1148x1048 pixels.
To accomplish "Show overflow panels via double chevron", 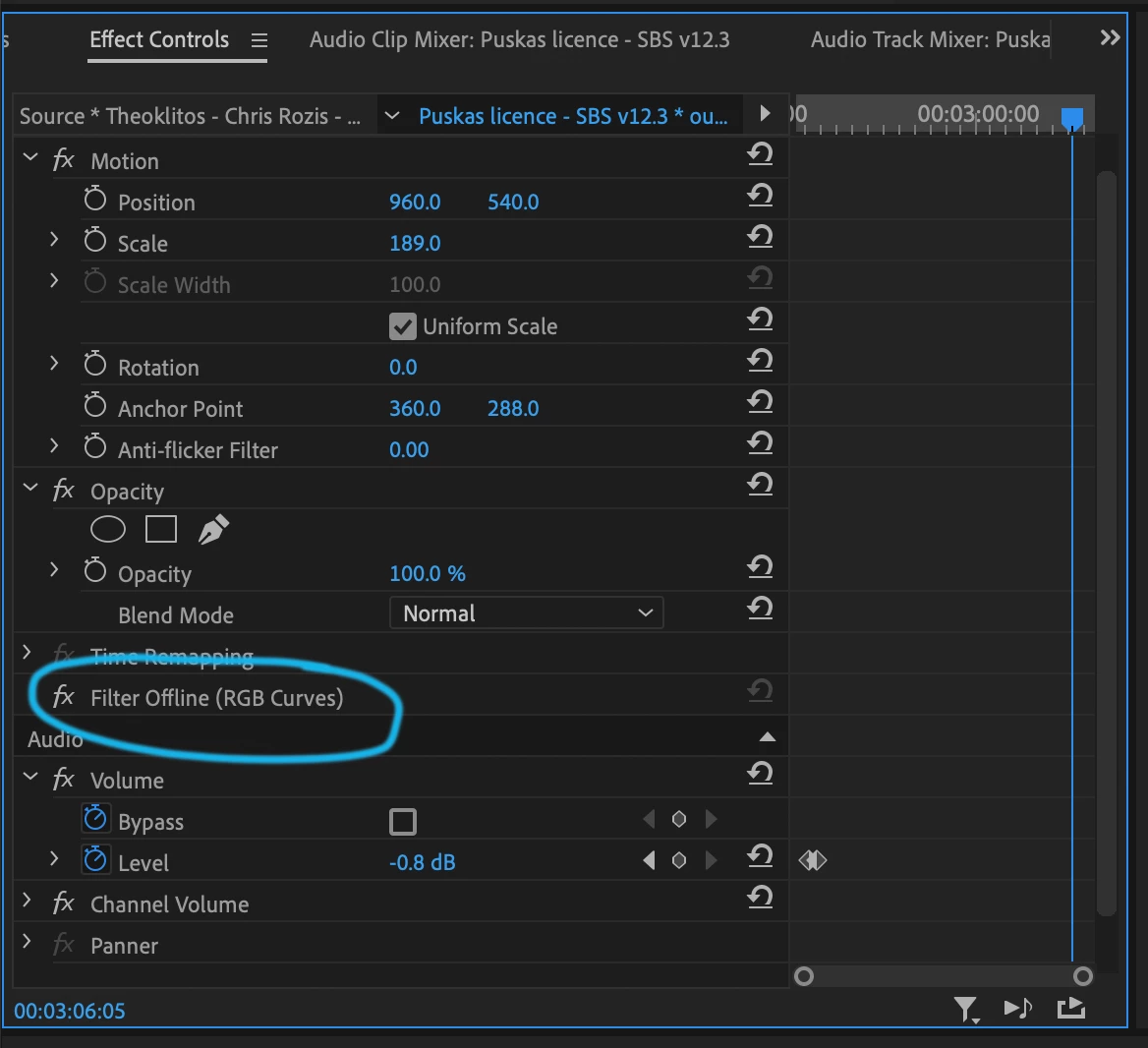I will click(x=1110, y=37).
